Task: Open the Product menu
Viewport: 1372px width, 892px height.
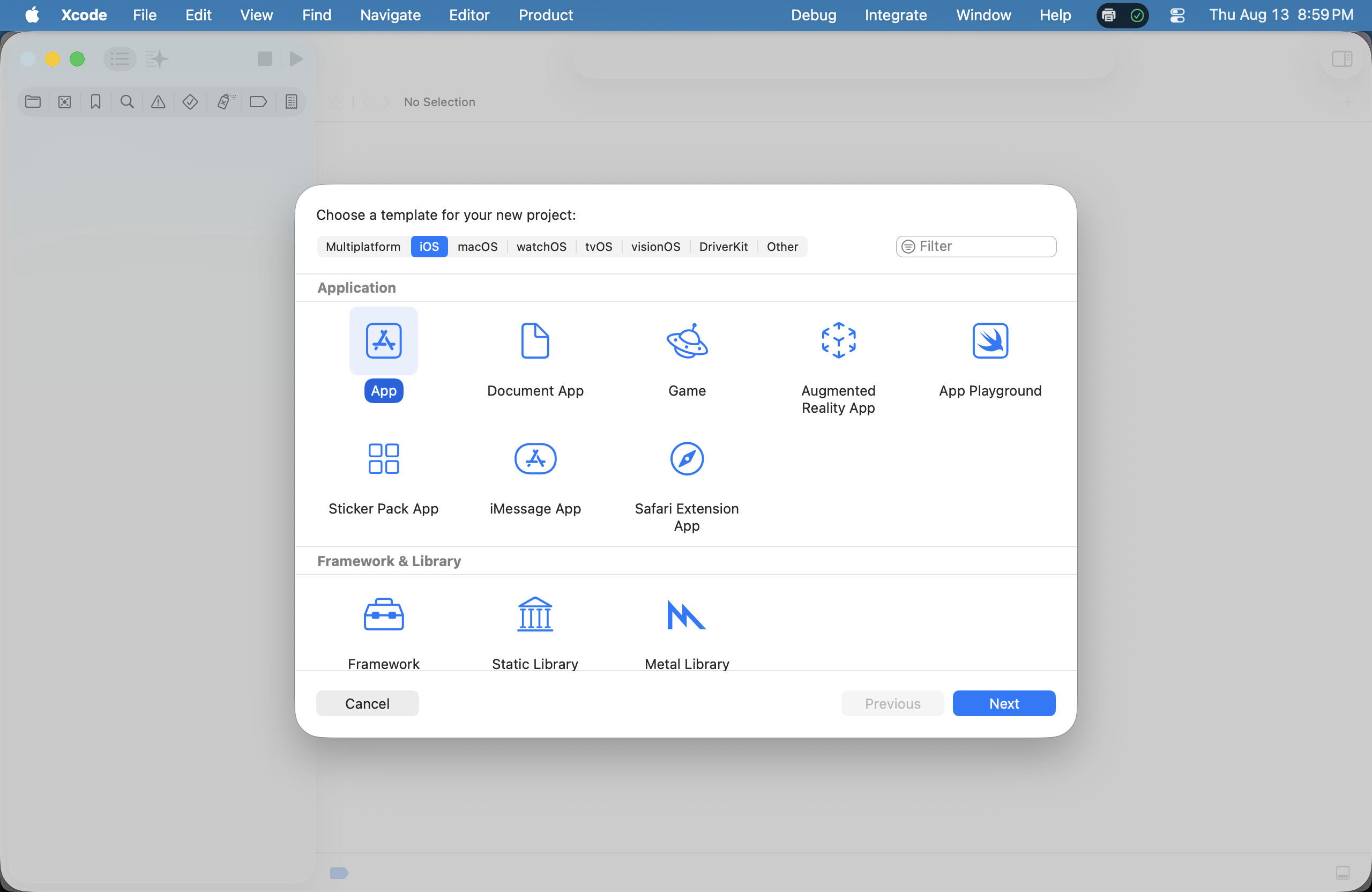Action: pos(546,15)
